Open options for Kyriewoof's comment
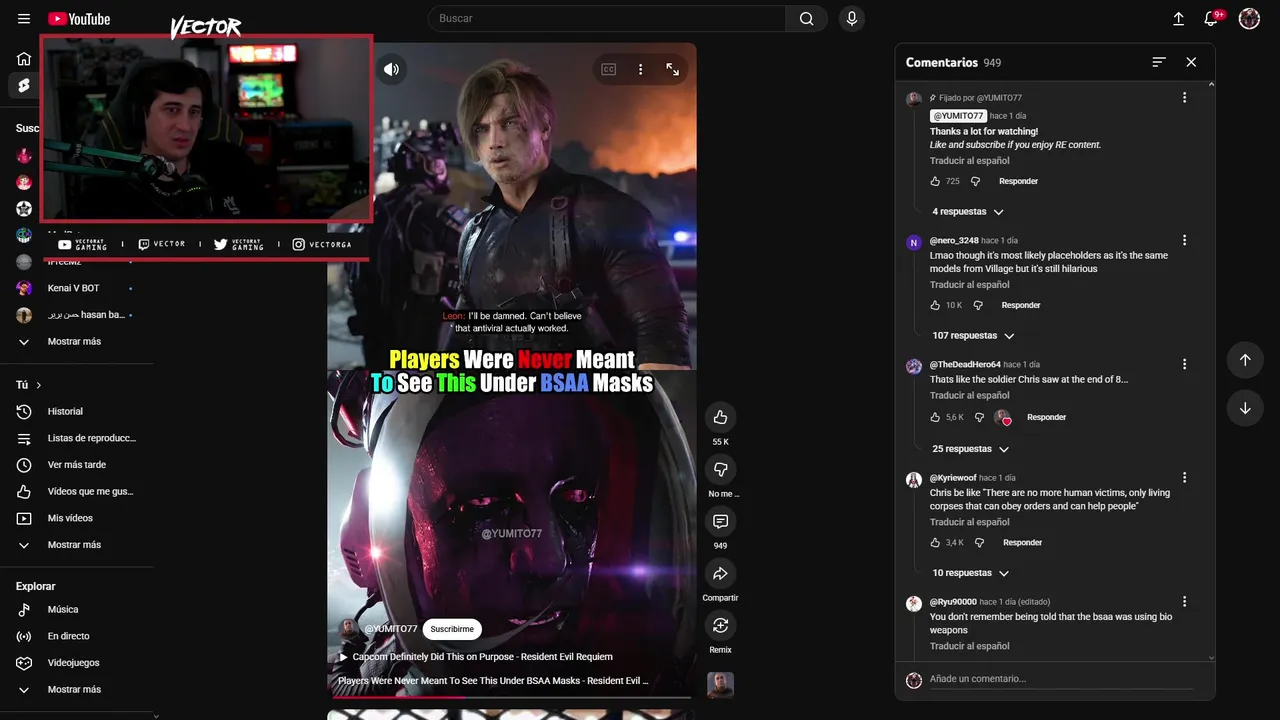This screenshot has width=1280, height=720. pyautogui.click(x=1184, y=477)
